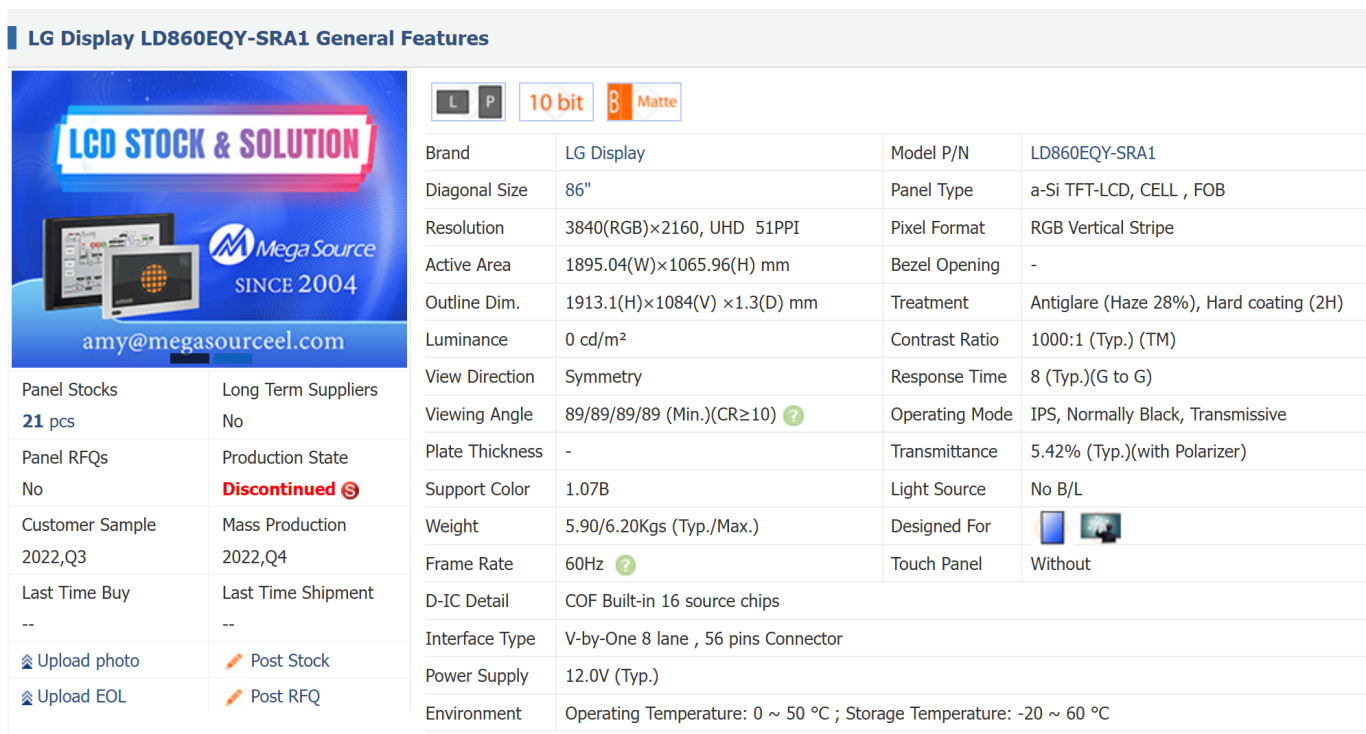1366x734 pixels.
Task: Click the light source value No B/L
Action: (1058, 490)
